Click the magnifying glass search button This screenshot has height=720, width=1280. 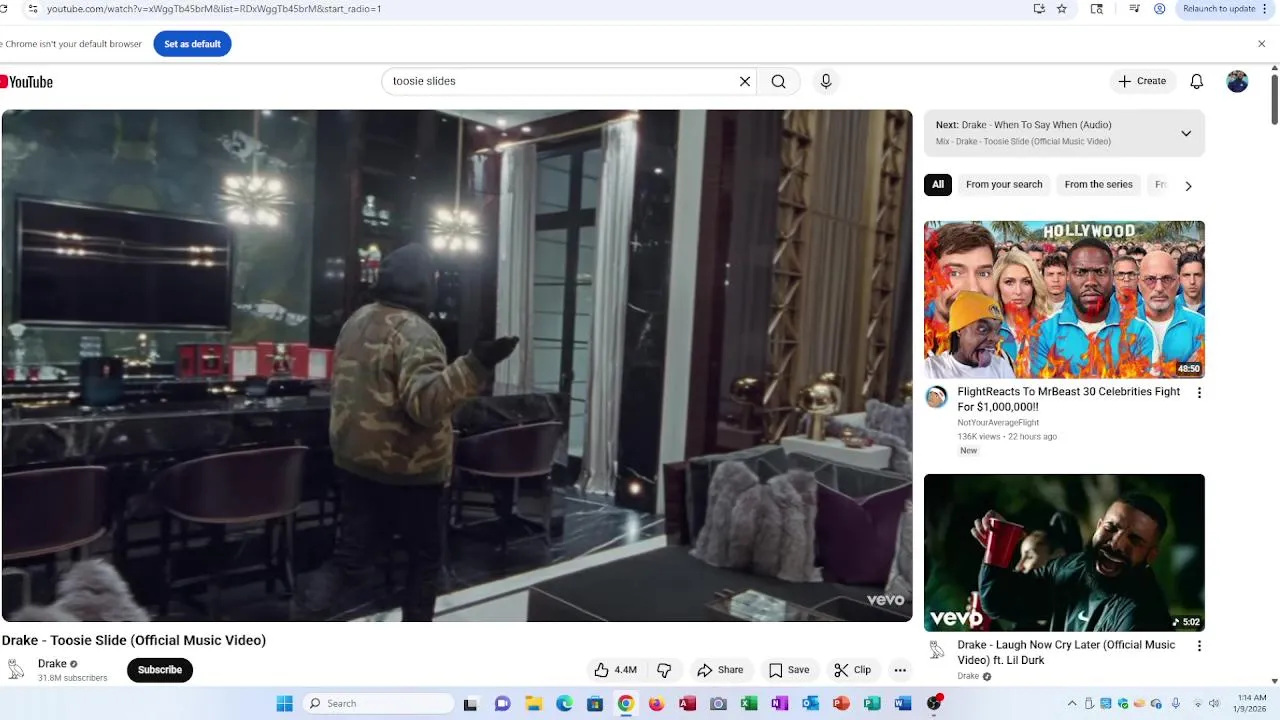778,81
